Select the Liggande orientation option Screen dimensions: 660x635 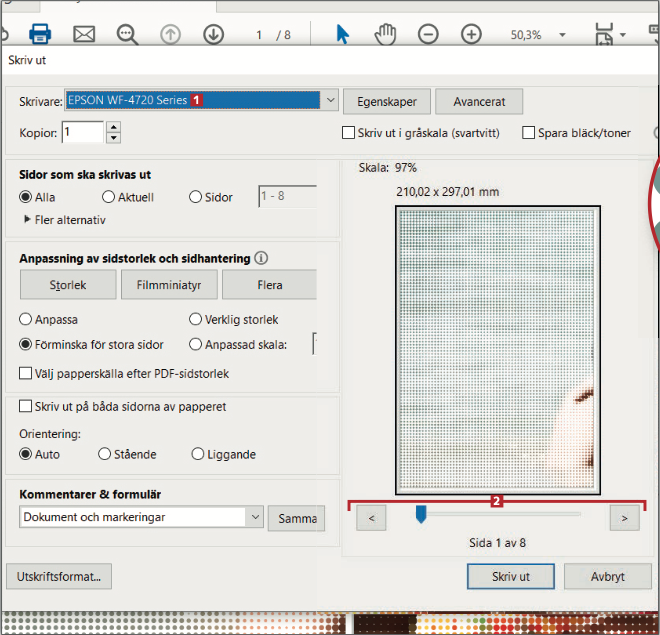click(x=198, y=454)
